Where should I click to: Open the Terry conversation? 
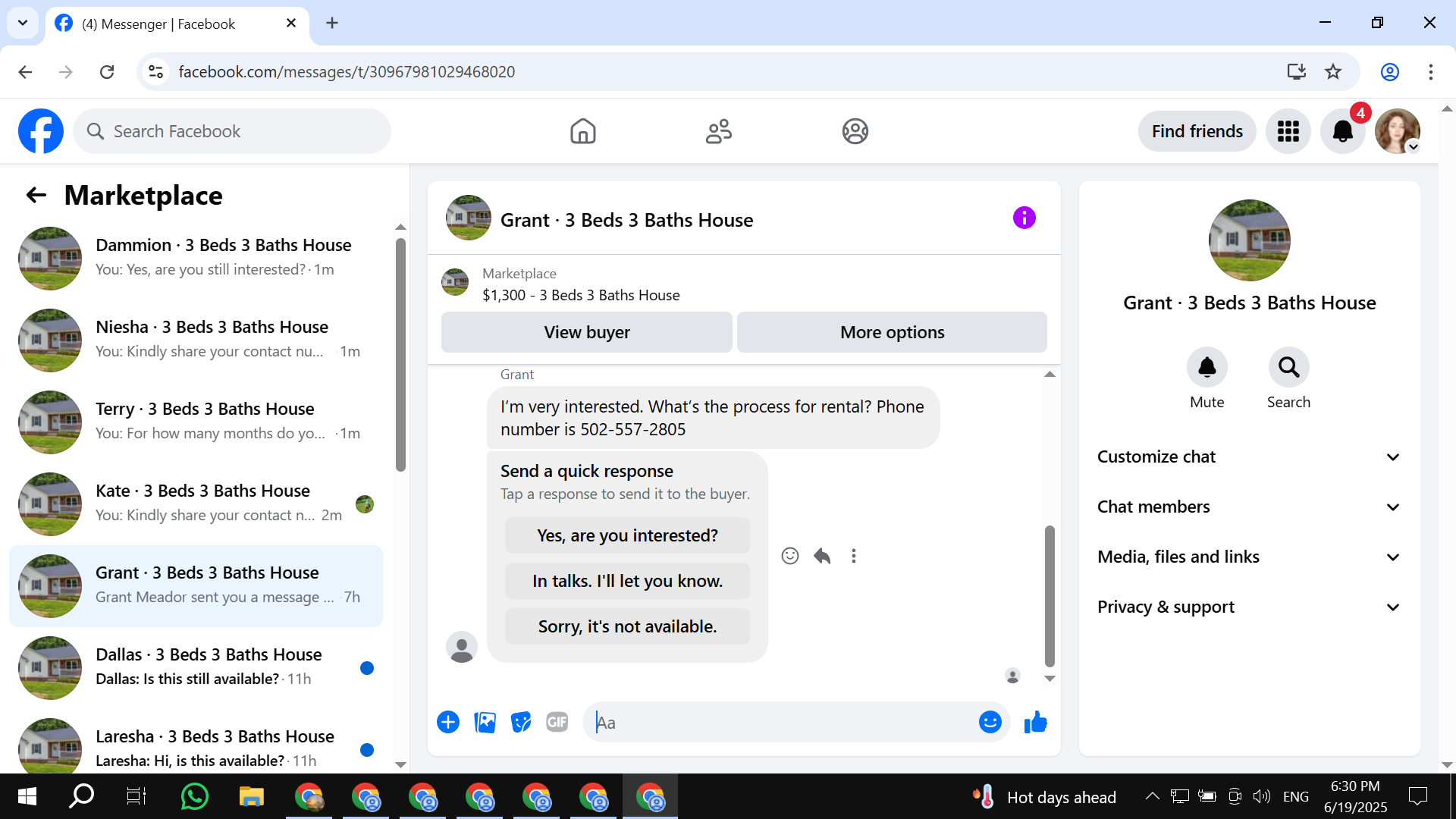pyautogui.click(x=196, y=422)
